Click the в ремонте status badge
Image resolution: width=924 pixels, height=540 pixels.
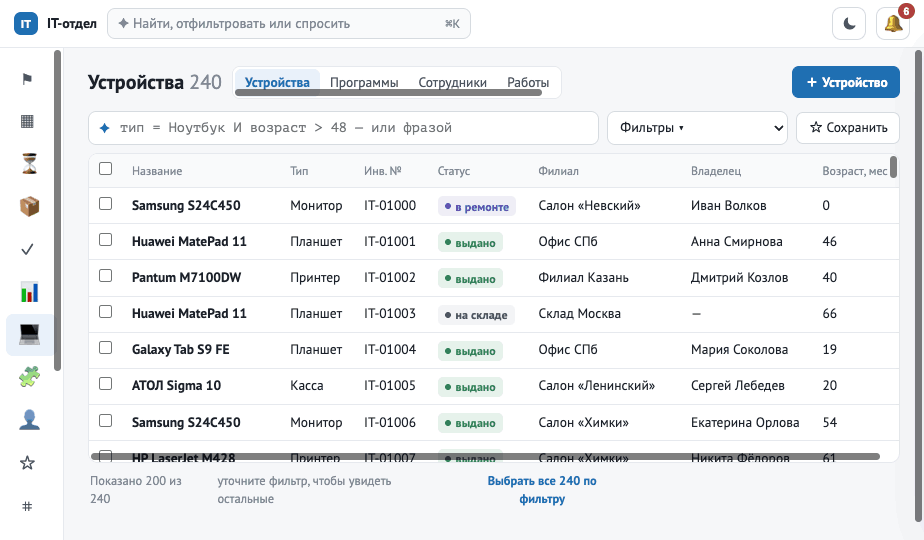(x=477, y=207)
